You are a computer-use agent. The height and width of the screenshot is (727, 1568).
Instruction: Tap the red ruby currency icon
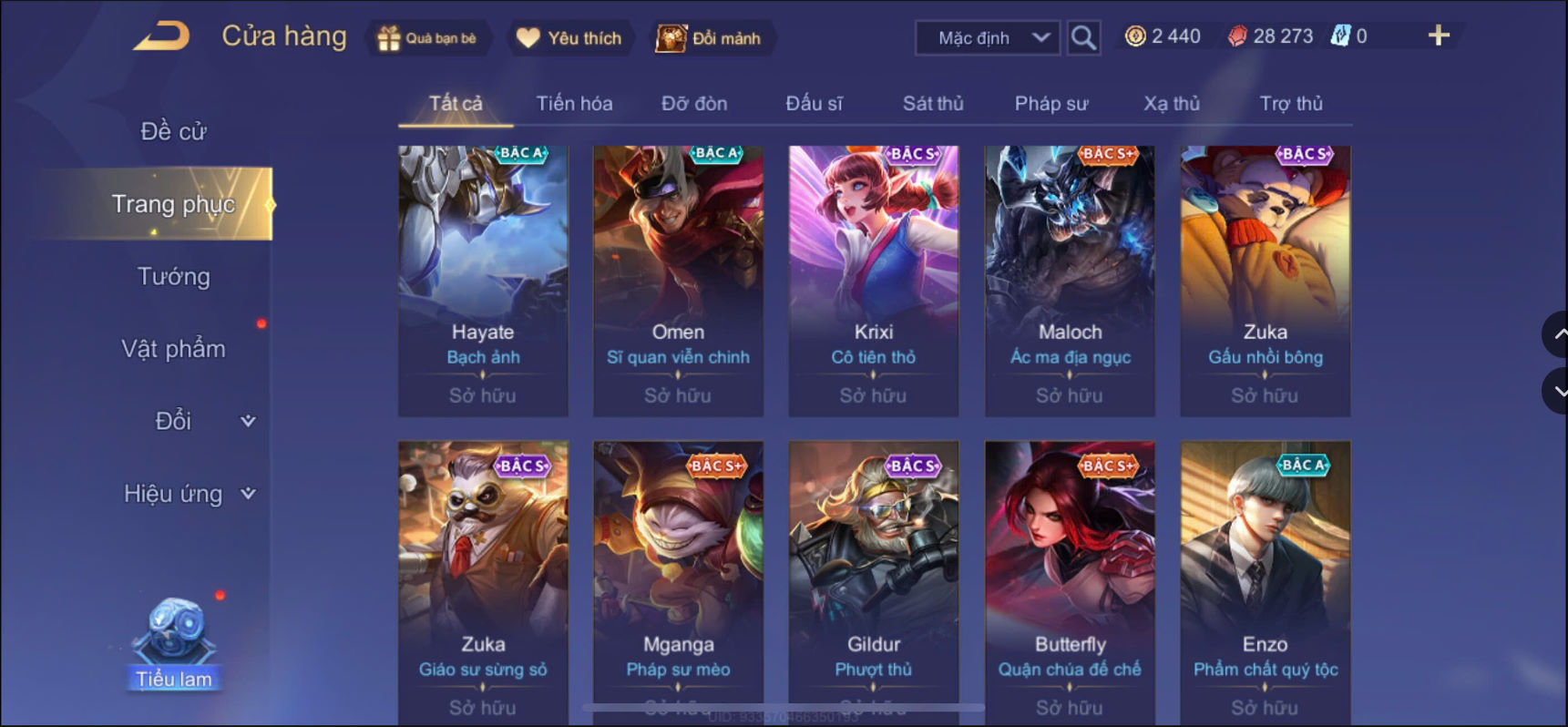1236,36
